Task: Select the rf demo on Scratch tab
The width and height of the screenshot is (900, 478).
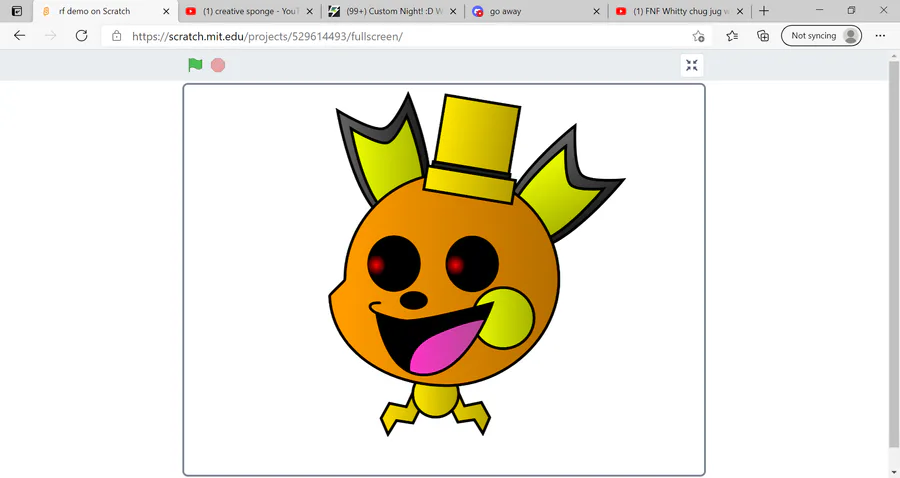Action: [x=106, y=11]
